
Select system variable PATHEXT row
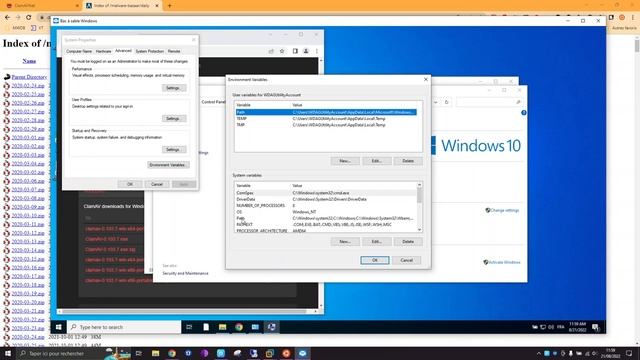tap(326, 224)
